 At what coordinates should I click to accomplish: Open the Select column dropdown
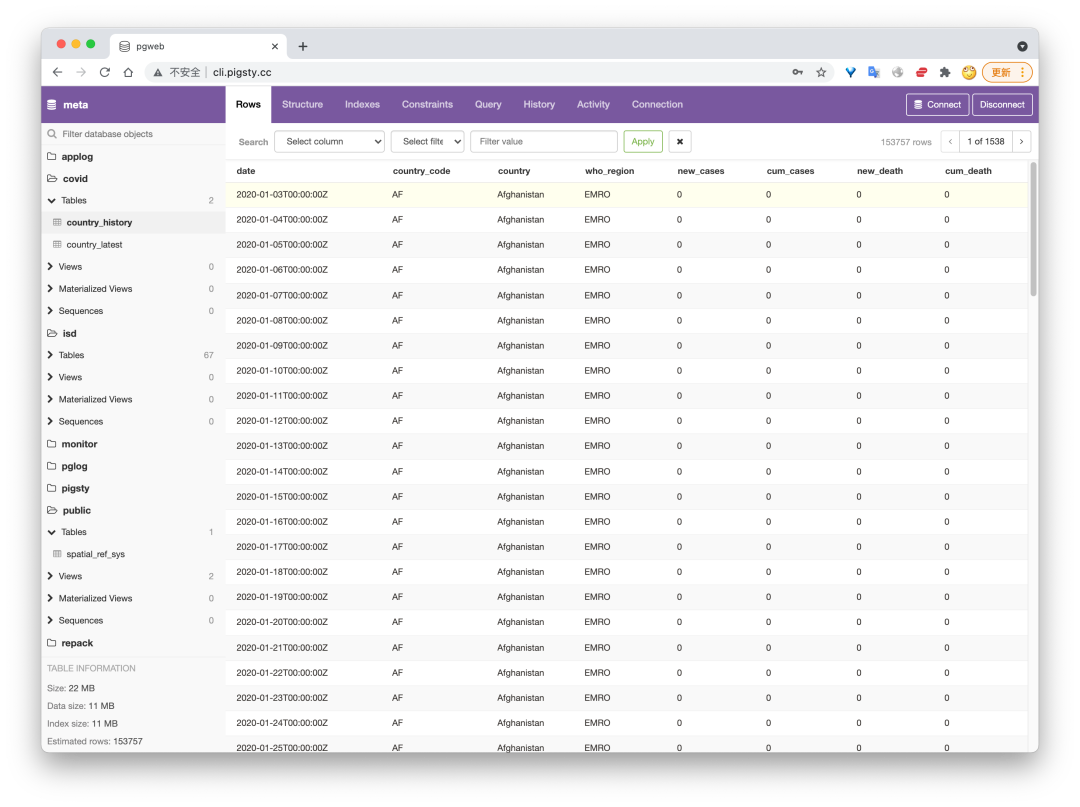coord(329,141)
